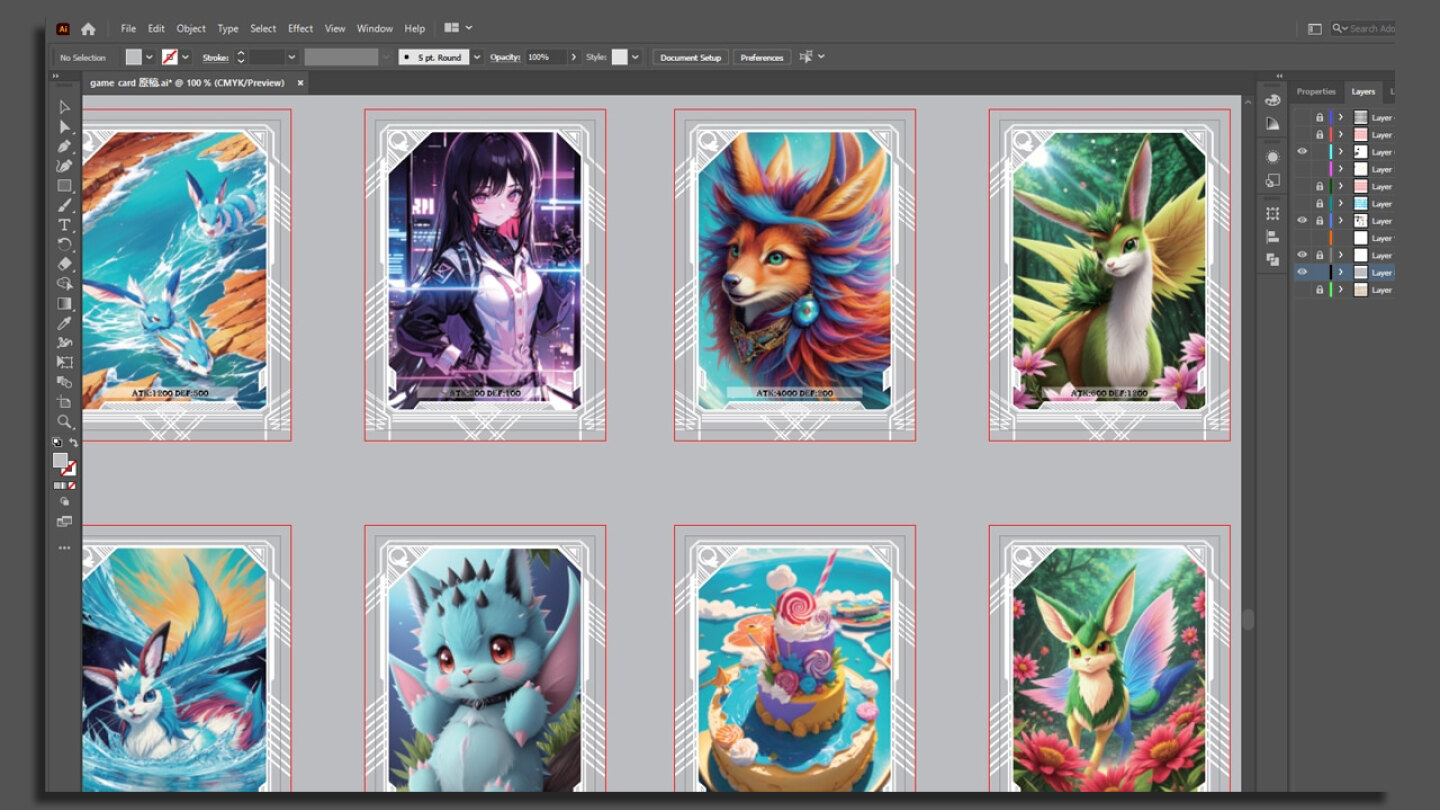Select the Zoom tool magnifier
Screen dimensions: 1440x810
point(65,421)
